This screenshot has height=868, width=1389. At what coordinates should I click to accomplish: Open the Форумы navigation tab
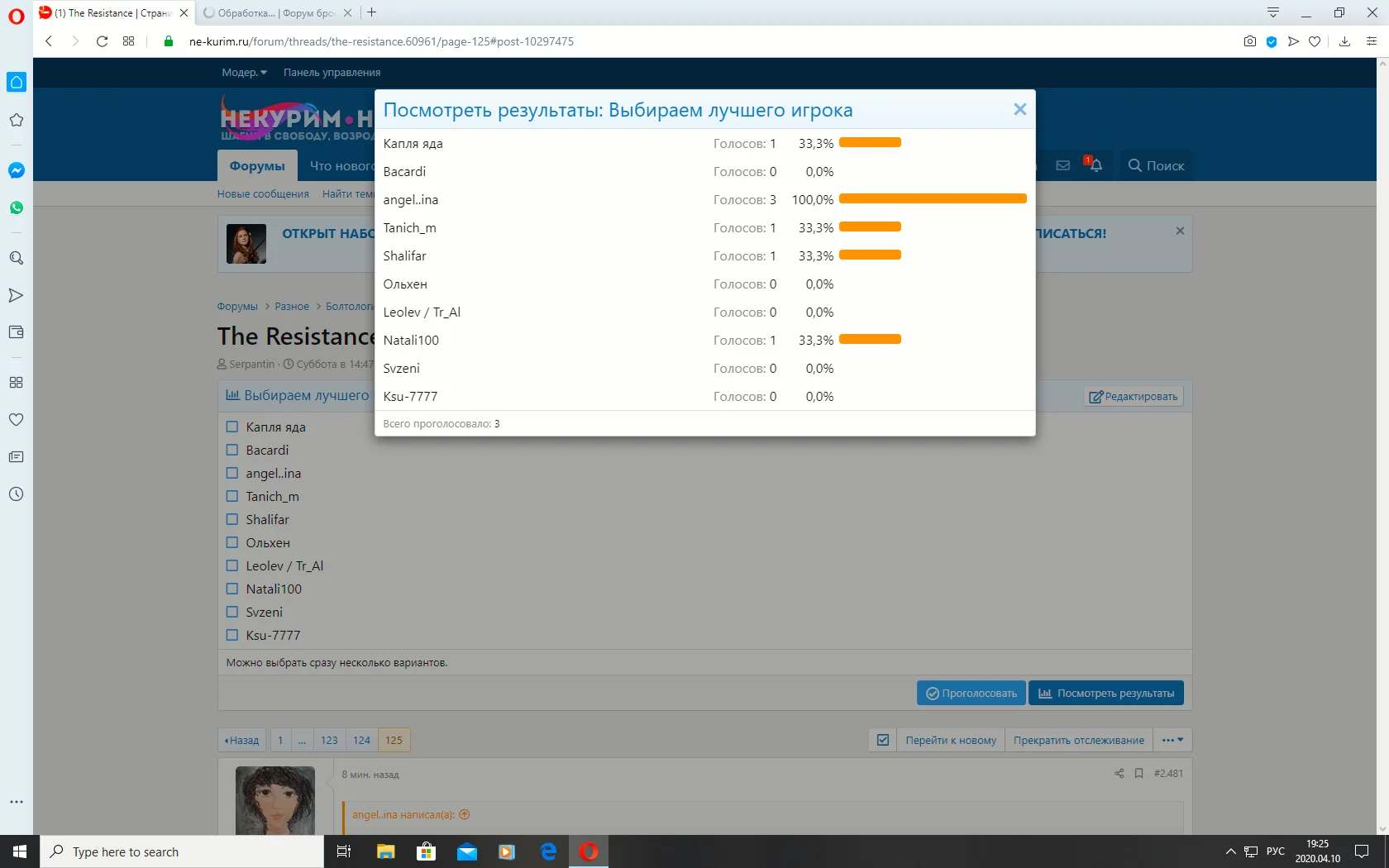(257, 165)
